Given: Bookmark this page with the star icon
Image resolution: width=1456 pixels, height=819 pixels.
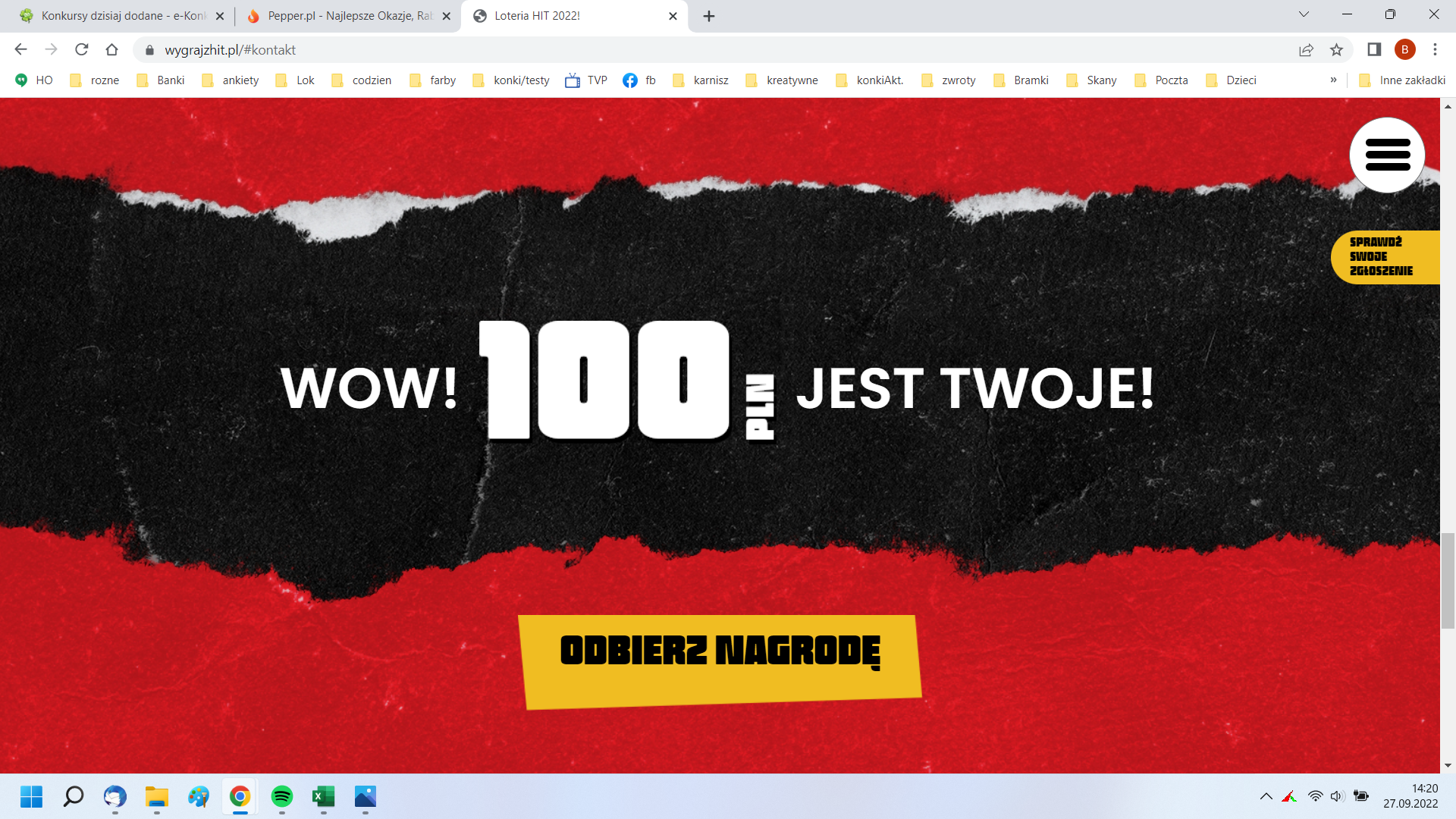Looking at the screenshot, I should point(1336,50).
